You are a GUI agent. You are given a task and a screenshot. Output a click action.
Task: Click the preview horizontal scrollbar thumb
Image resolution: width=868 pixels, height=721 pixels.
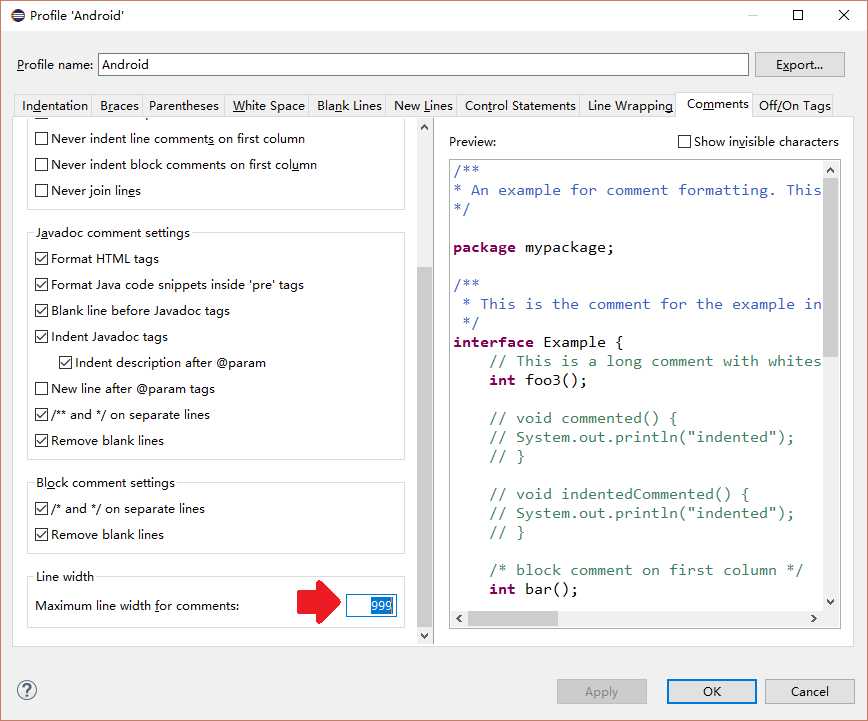(x=513, y=619)
